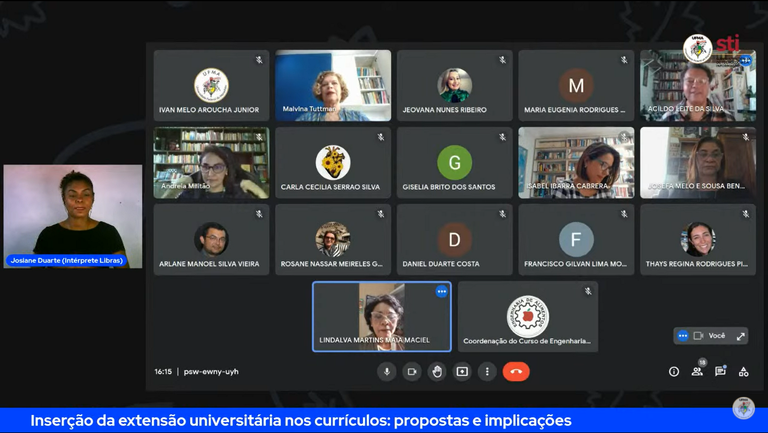The width and height of the screenshot is (768, 433).
Task: Open more options three-dot menu in toolbar
Action: coord(487,372)
